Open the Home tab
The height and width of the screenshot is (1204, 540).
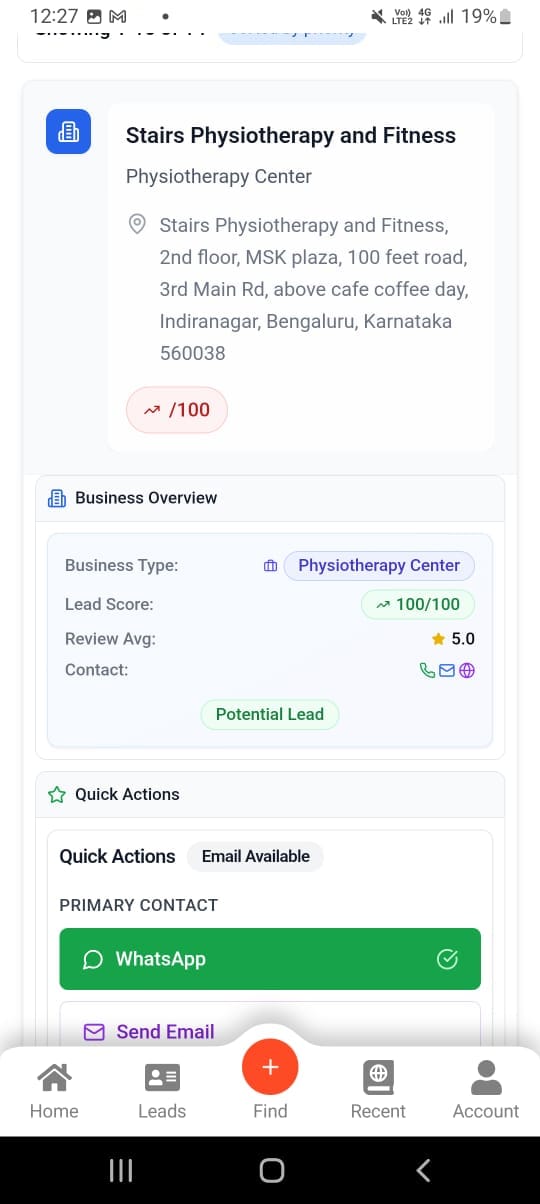click(54, 1090)
